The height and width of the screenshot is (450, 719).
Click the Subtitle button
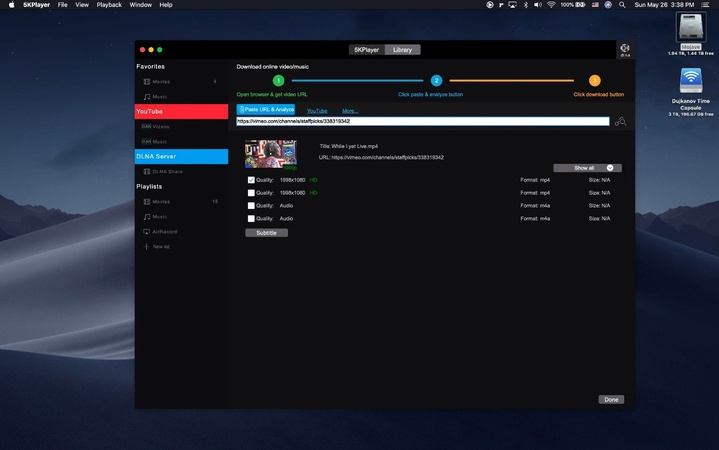pyautogui.click(x=266, y=232)
